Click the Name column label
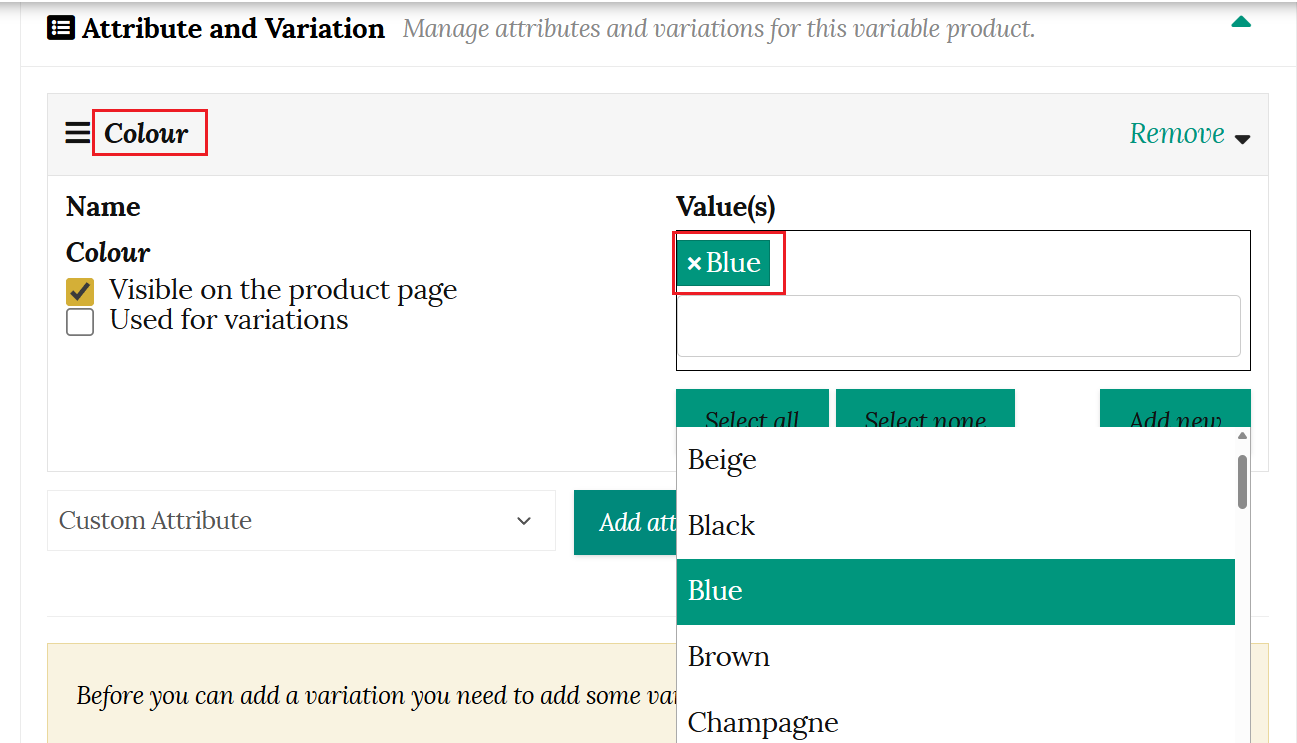Image resolution: width=1297 pixels, height=743 pixels. (x=103, y=207)
